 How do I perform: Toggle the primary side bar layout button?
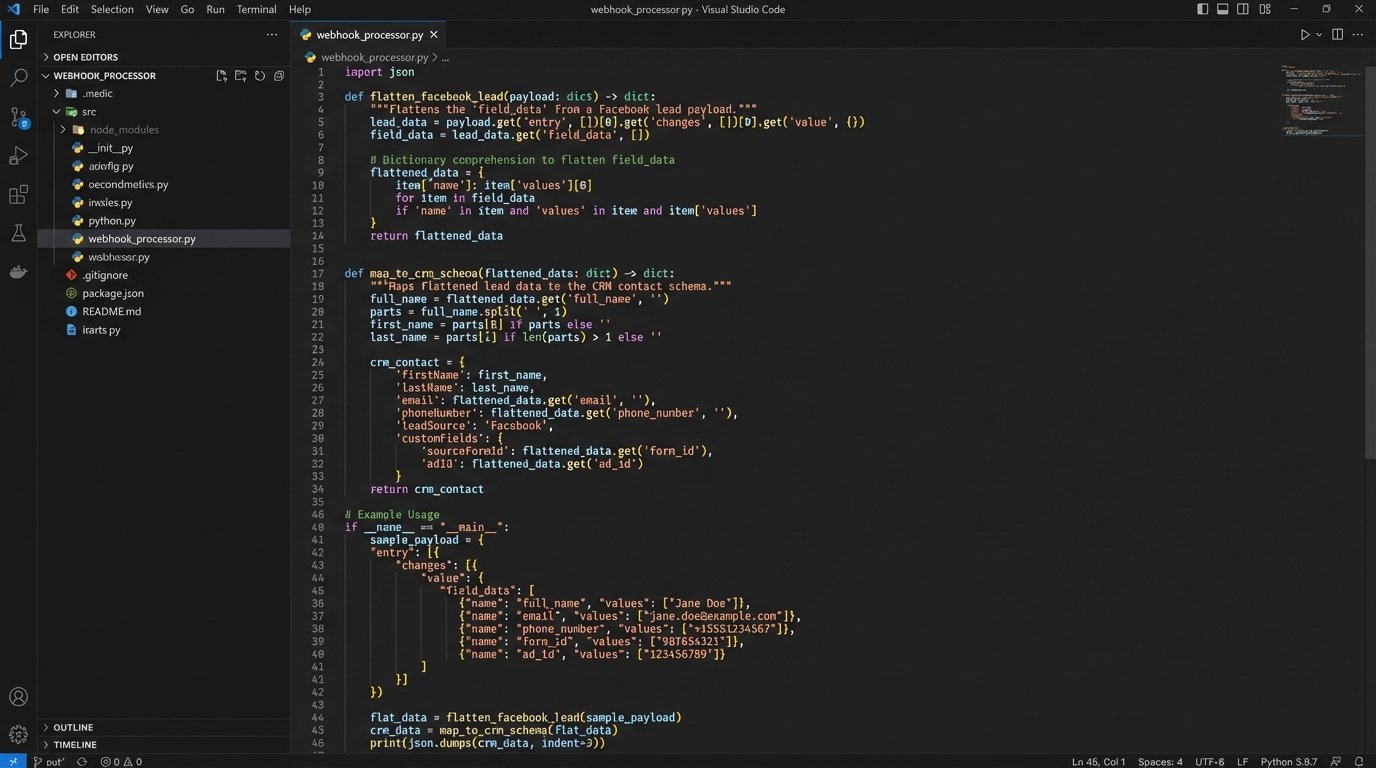[1202, 9]
